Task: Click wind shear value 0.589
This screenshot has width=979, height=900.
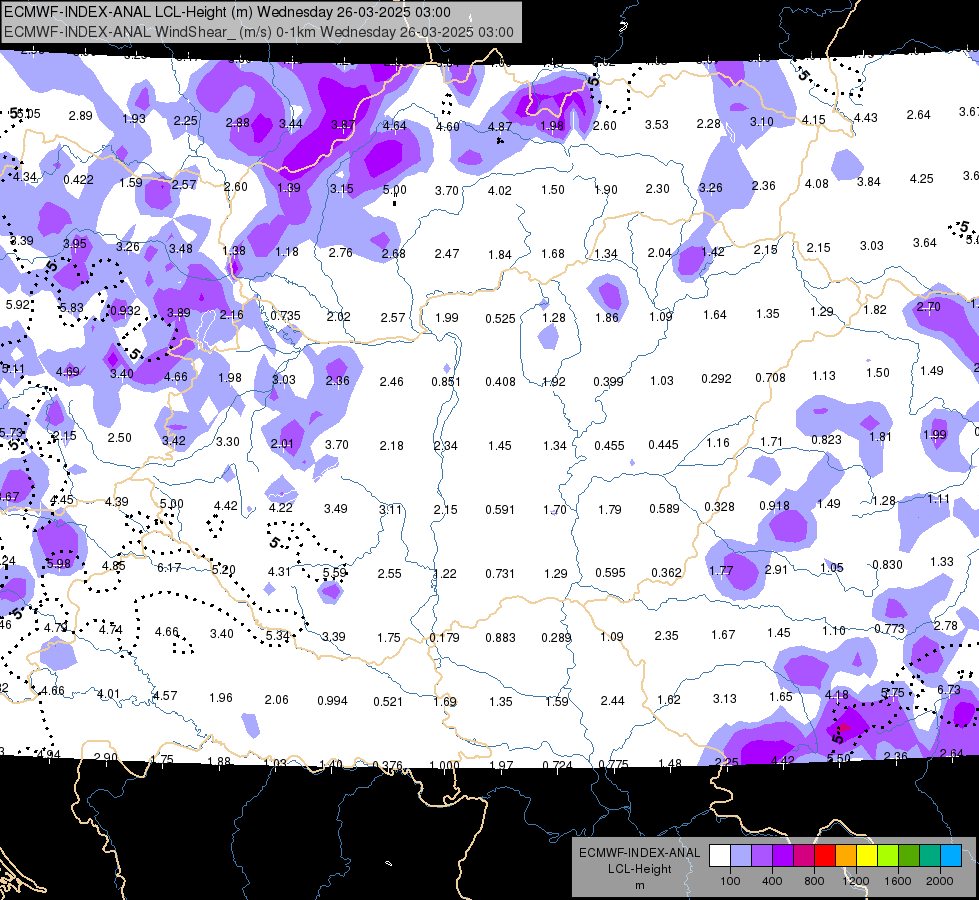Action: [x=664, y=508]
